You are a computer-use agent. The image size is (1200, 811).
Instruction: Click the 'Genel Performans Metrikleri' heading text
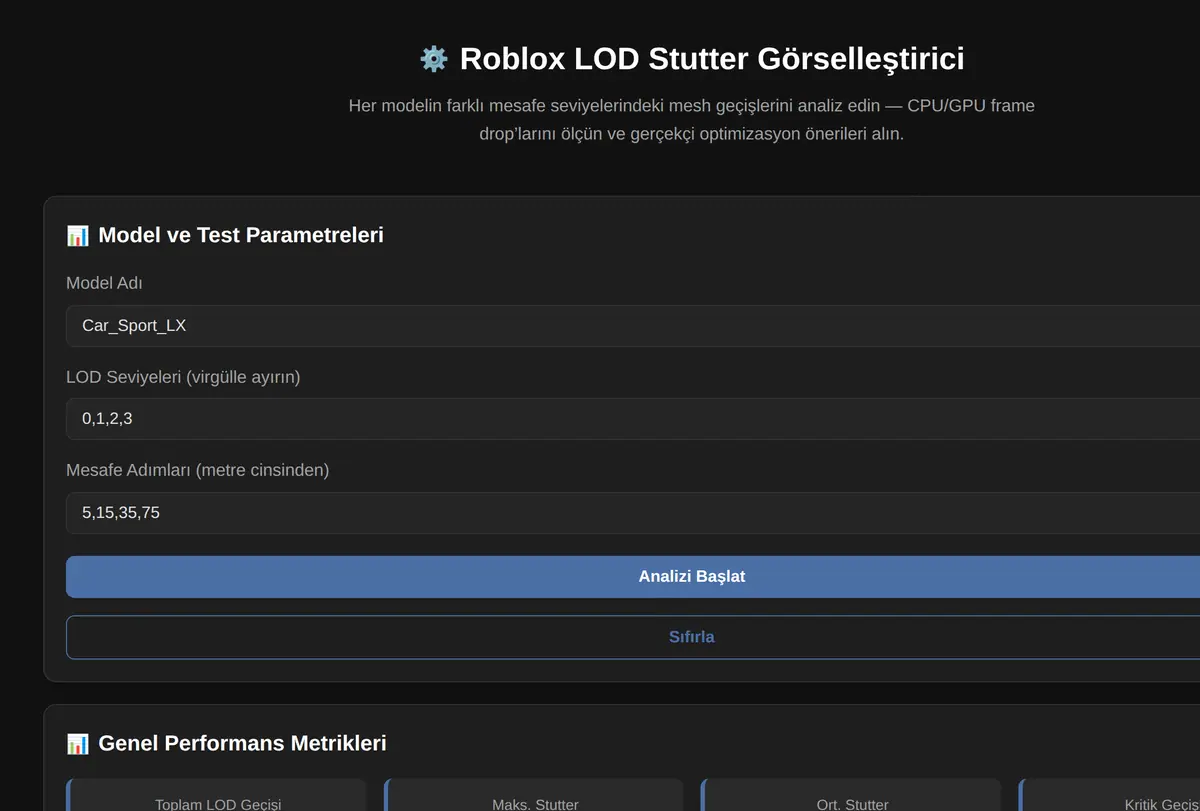(242, 743)
